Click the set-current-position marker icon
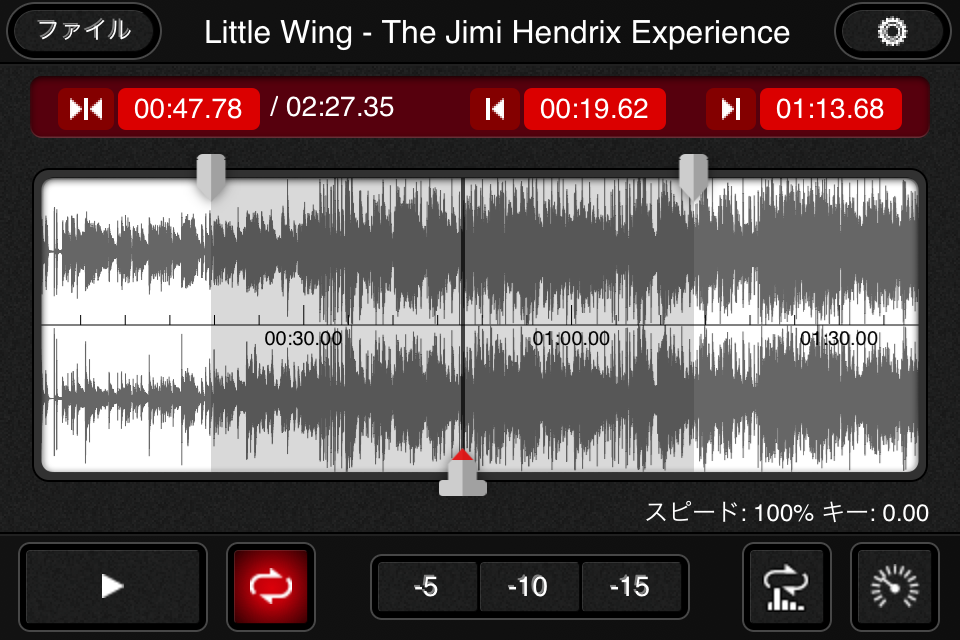960x640 pixels. tap(86, 109)
